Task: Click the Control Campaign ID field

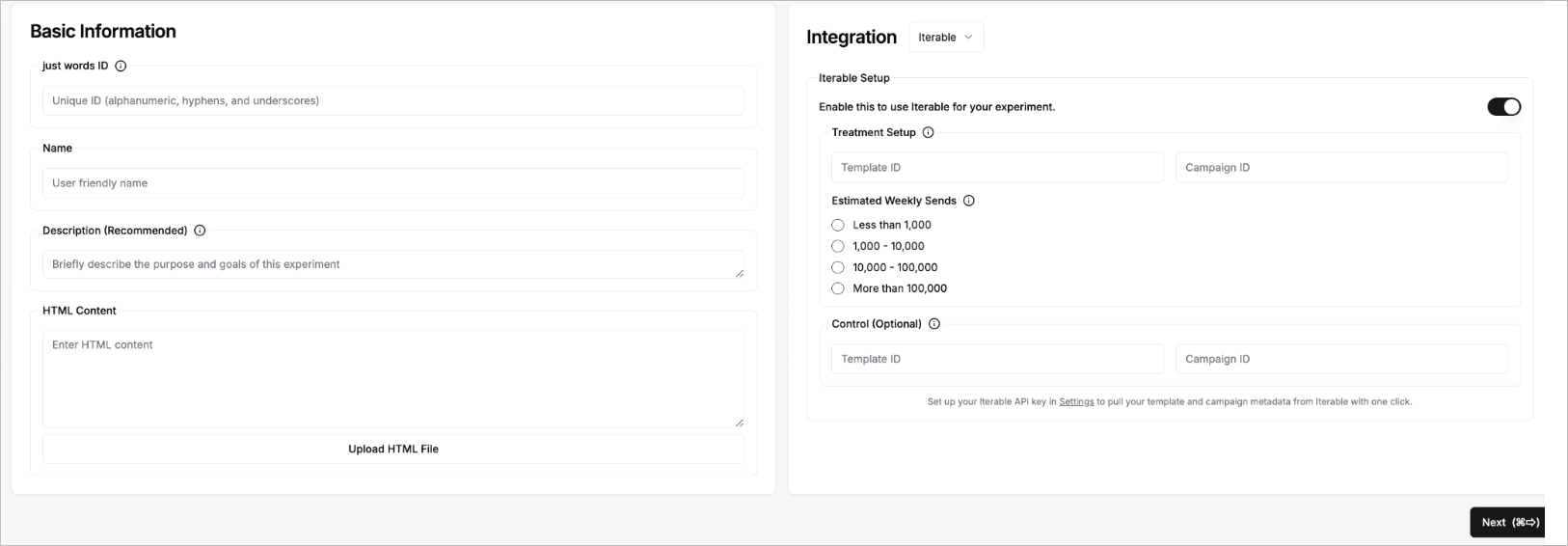Action: coord(1341,359)
